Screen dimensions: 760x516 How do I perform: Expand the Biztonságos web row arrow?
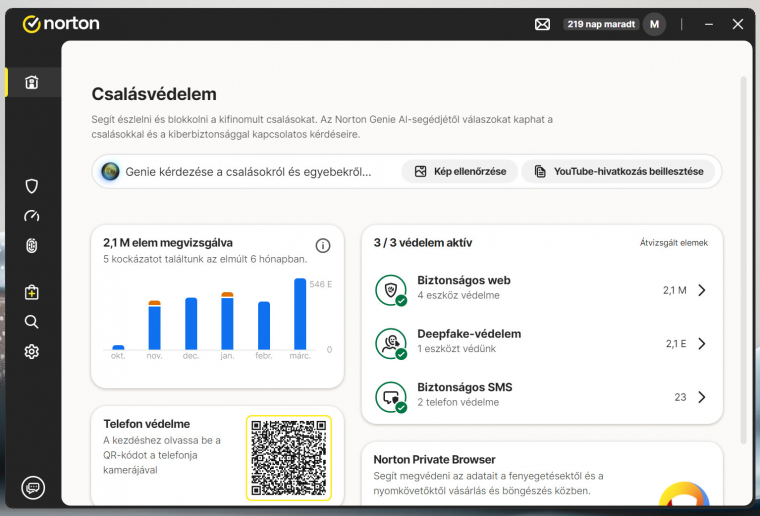pos(701,290)
